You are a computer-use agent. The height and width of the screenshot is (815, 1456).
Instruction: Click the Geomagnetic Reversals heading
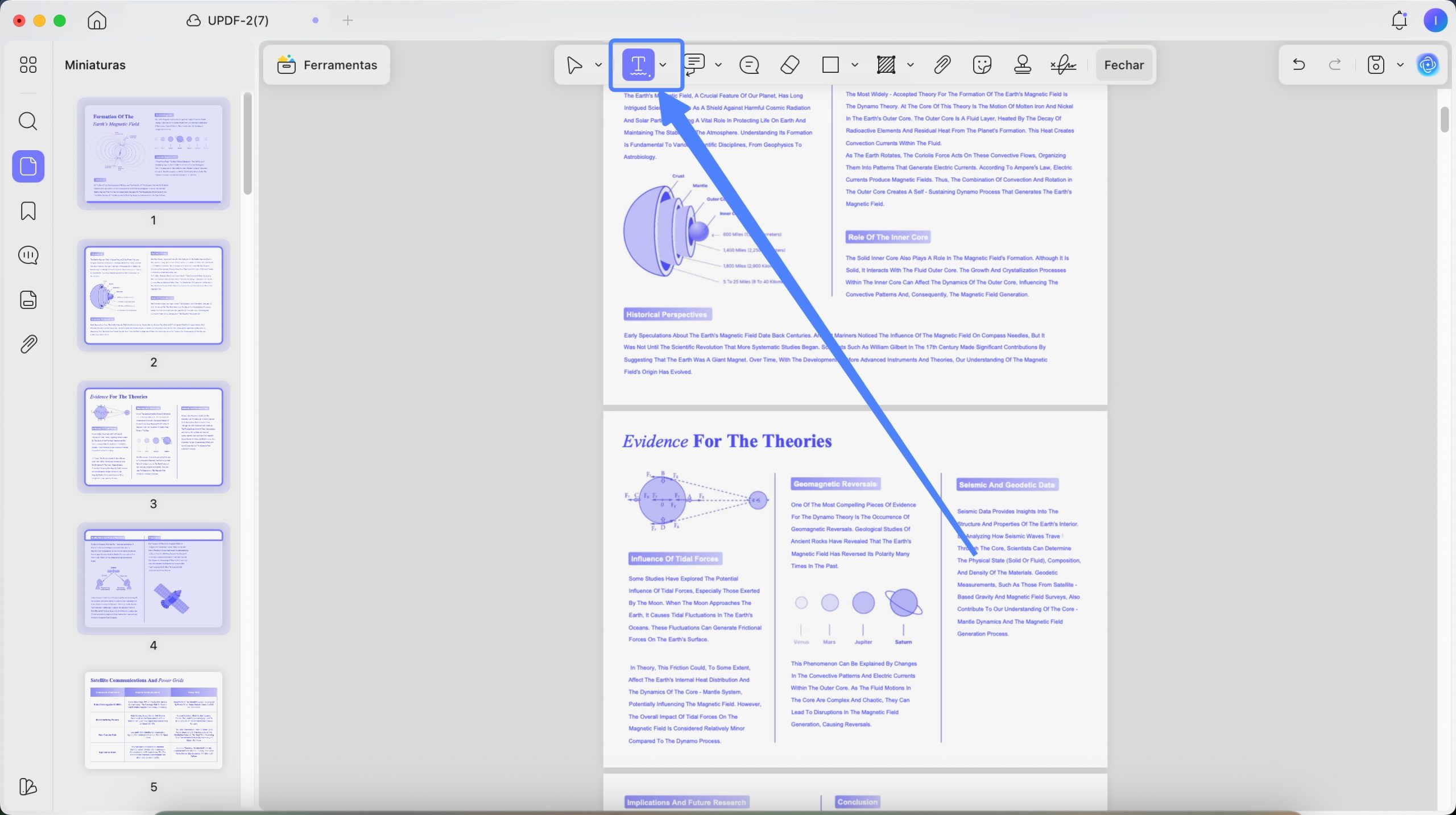coord(835,484)
